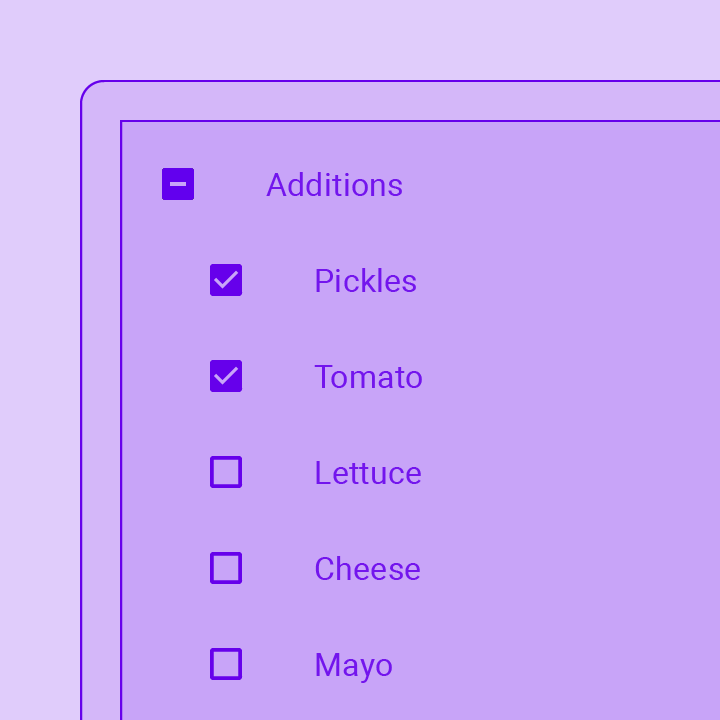Check the Mayo option box
720x720 pixels.
[x=226, y=664]
